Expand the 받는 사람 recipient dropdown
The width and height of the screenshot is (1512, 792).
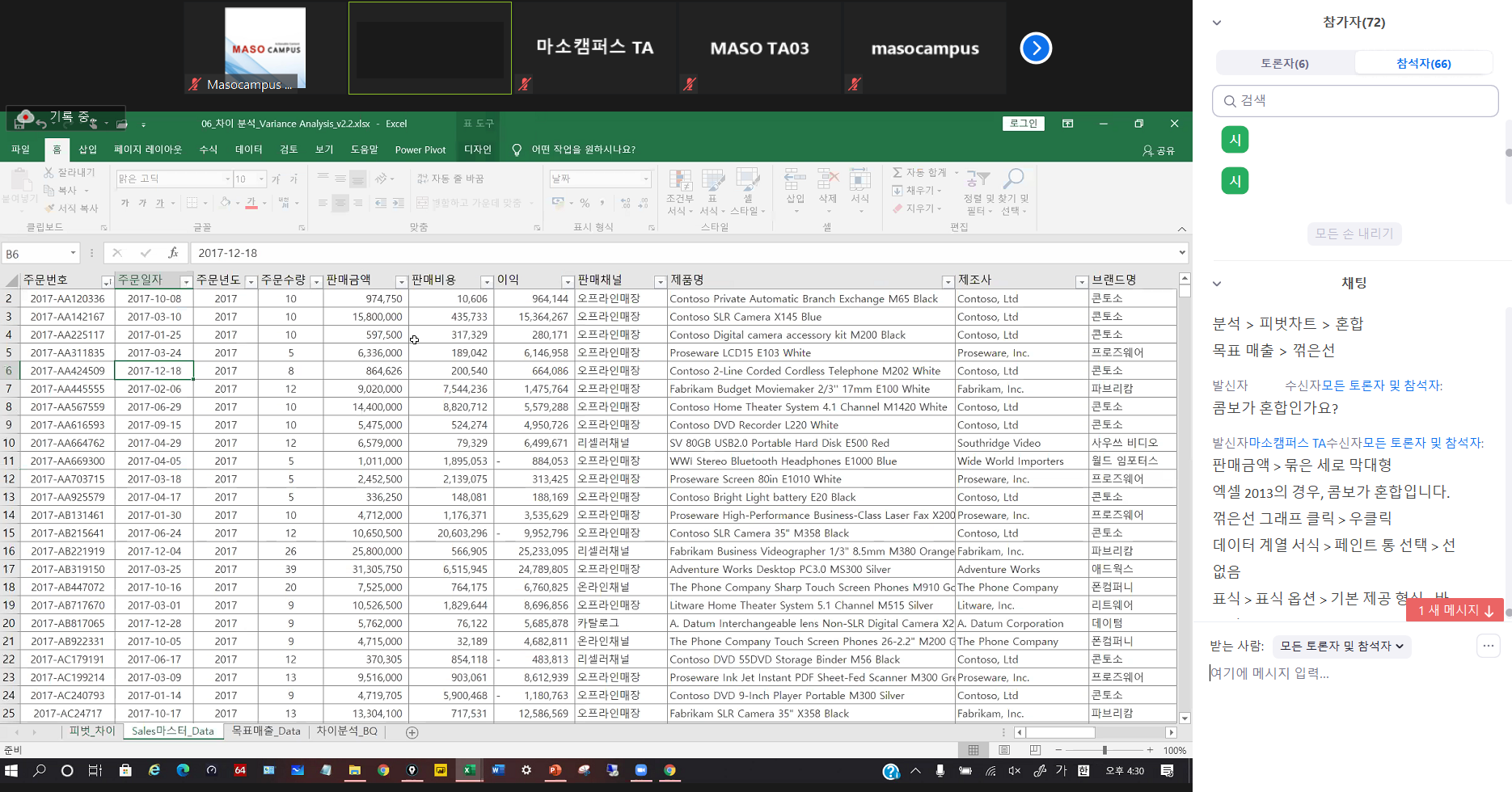click(x=1342, y=646)
